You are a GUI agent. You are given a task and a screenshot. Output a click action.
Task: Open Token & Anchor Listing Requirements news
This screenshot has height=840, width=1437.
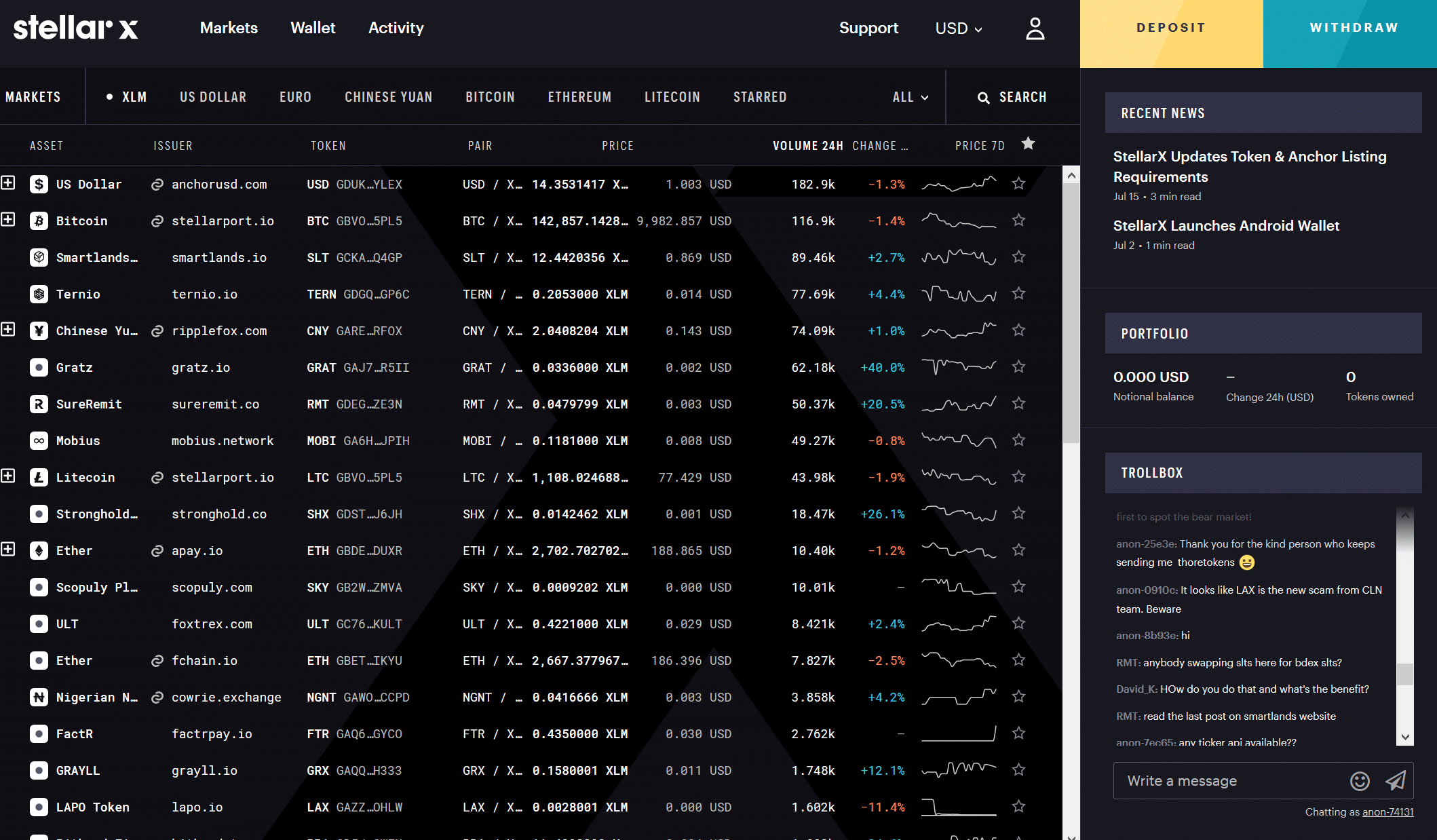pyautogui.click(x=1250, y=167)
